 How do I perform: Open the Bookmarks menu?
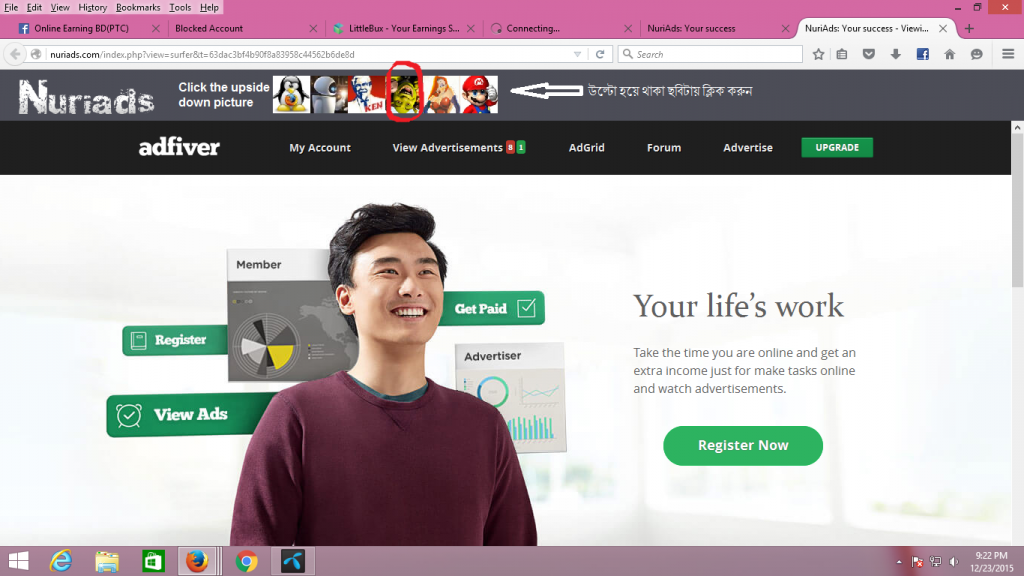click(137, 7)
